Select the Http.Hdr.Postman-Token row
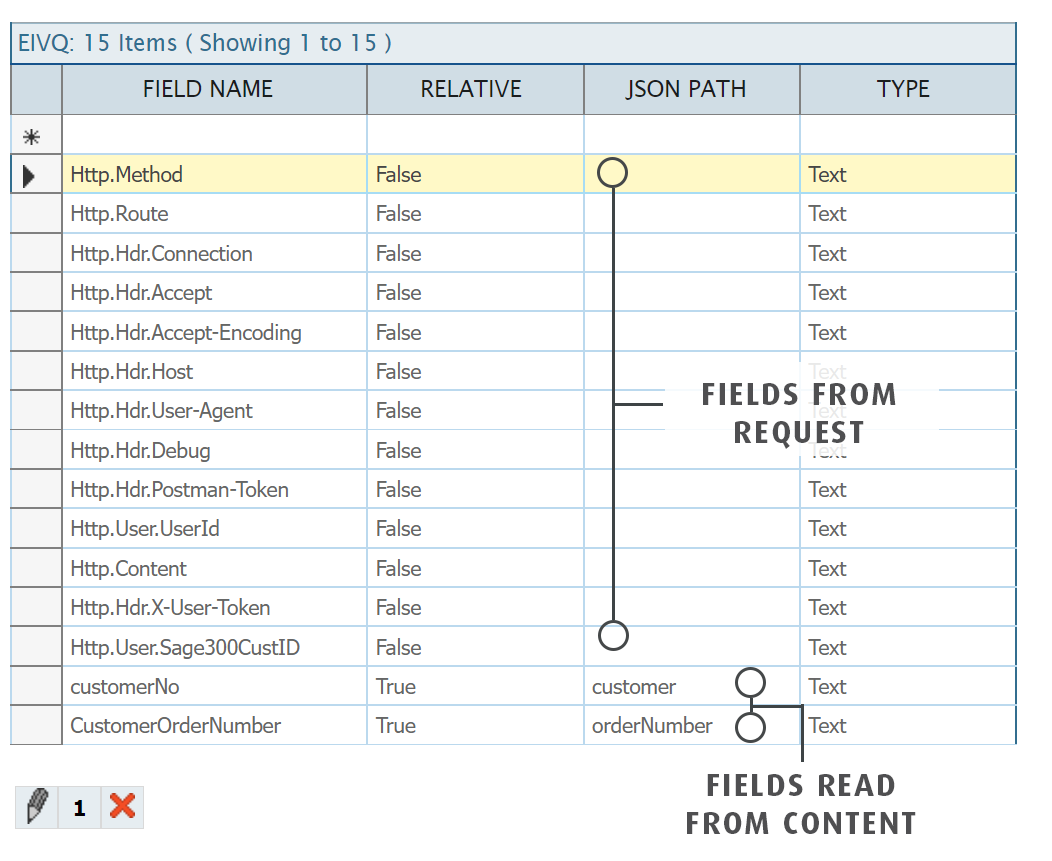 tap(180, 490)
